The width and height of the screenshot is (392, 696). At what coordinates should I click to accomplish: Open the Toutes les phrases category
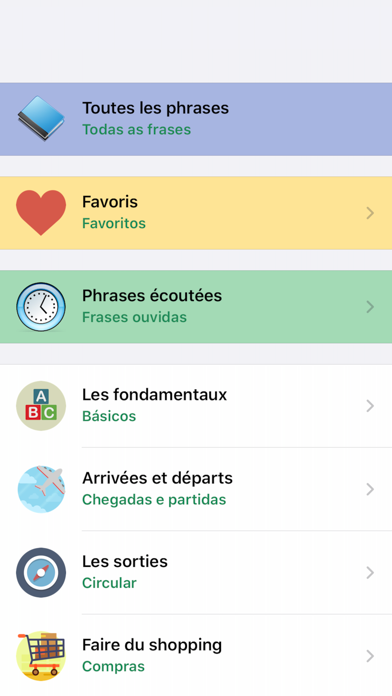click(x=196, y=119)
